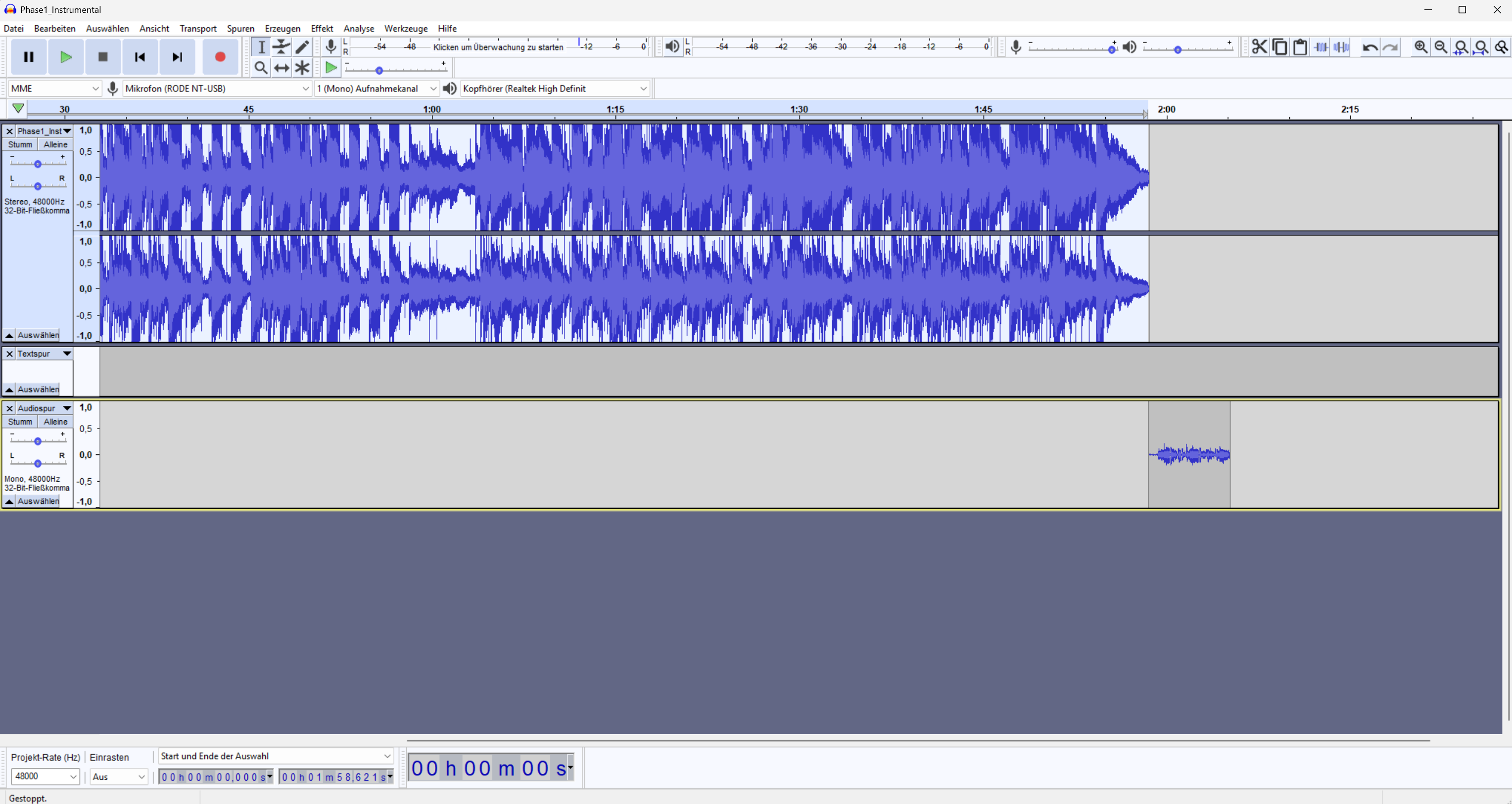The image size is (1512, 804).
Task: Click the zoom-in magnifier icon
Action: pyautogui.click(x=1420, y=47)
